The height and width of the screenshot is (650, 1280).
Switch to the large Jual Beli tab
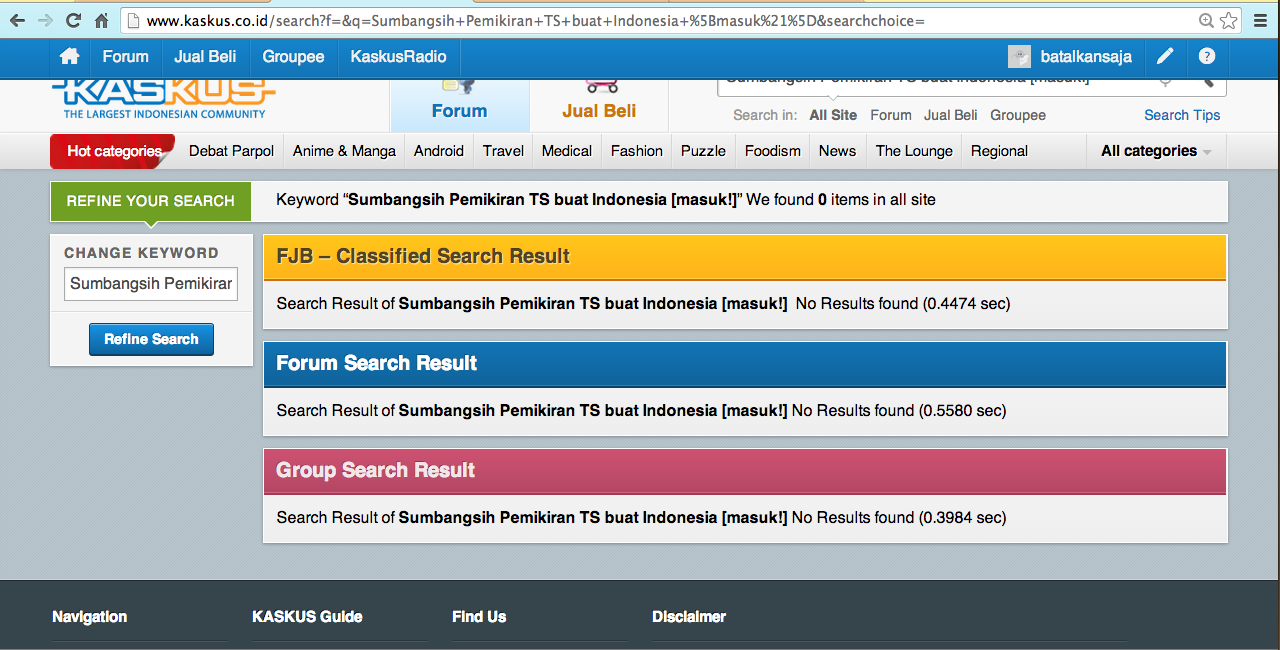[x=599, y=105]
